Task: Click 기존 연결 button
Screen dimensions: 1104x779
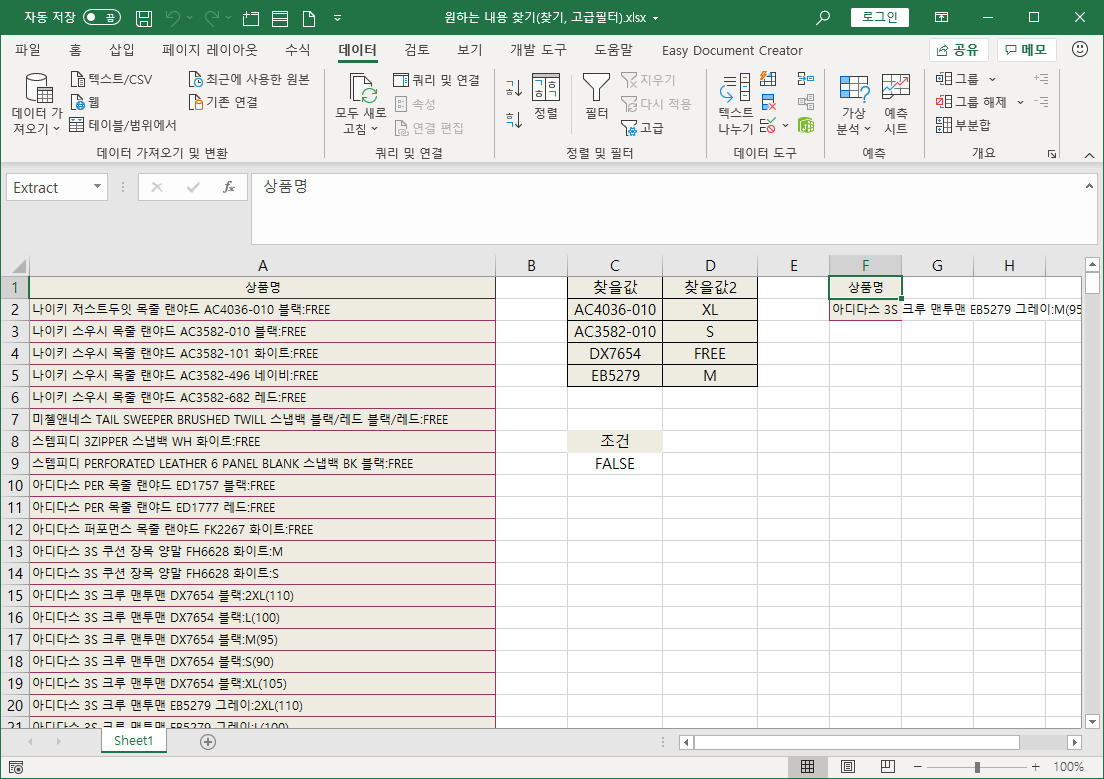Action: (x=222, y=102)
